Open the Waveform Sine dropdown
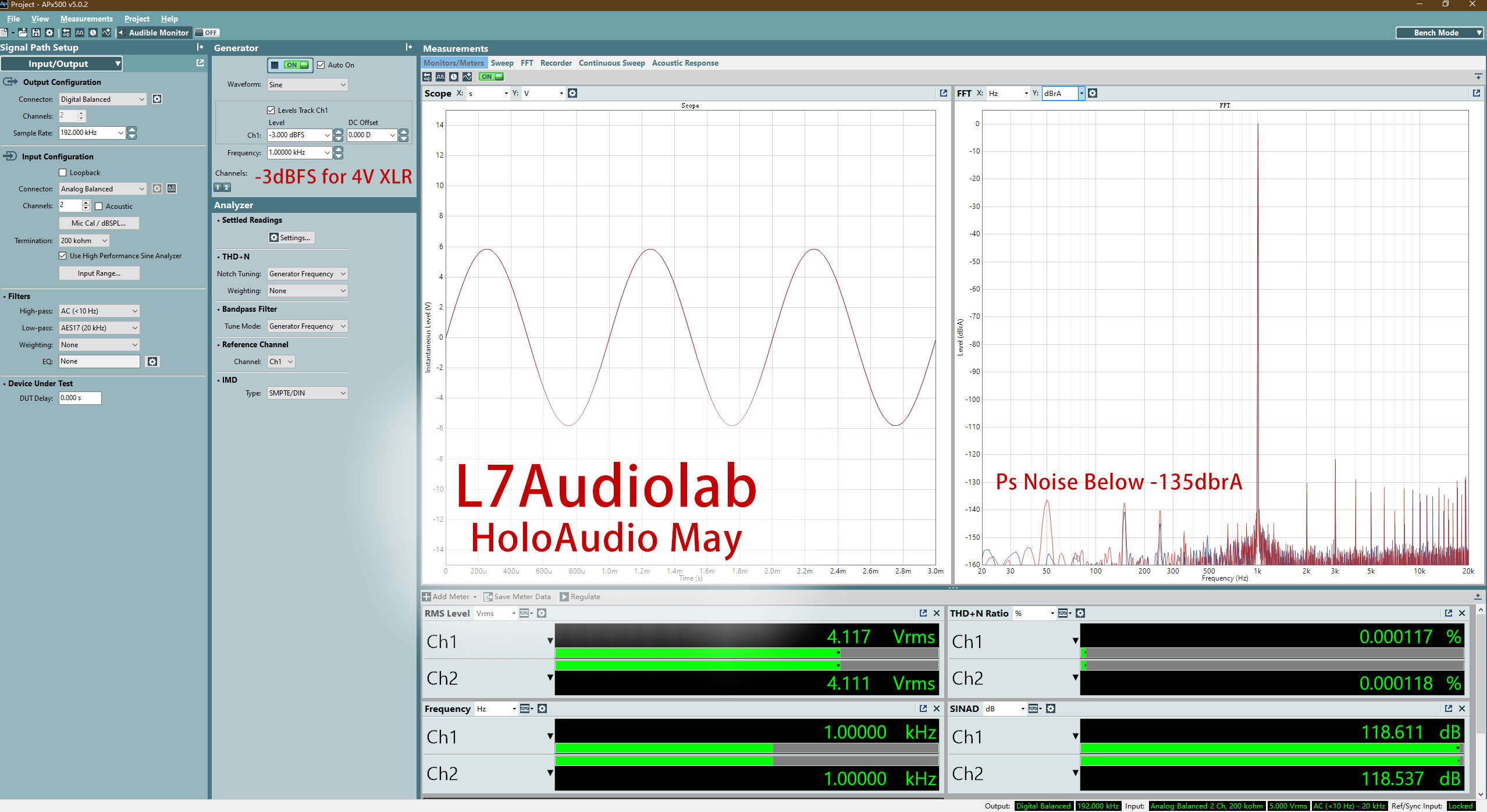 pos(307,85)
